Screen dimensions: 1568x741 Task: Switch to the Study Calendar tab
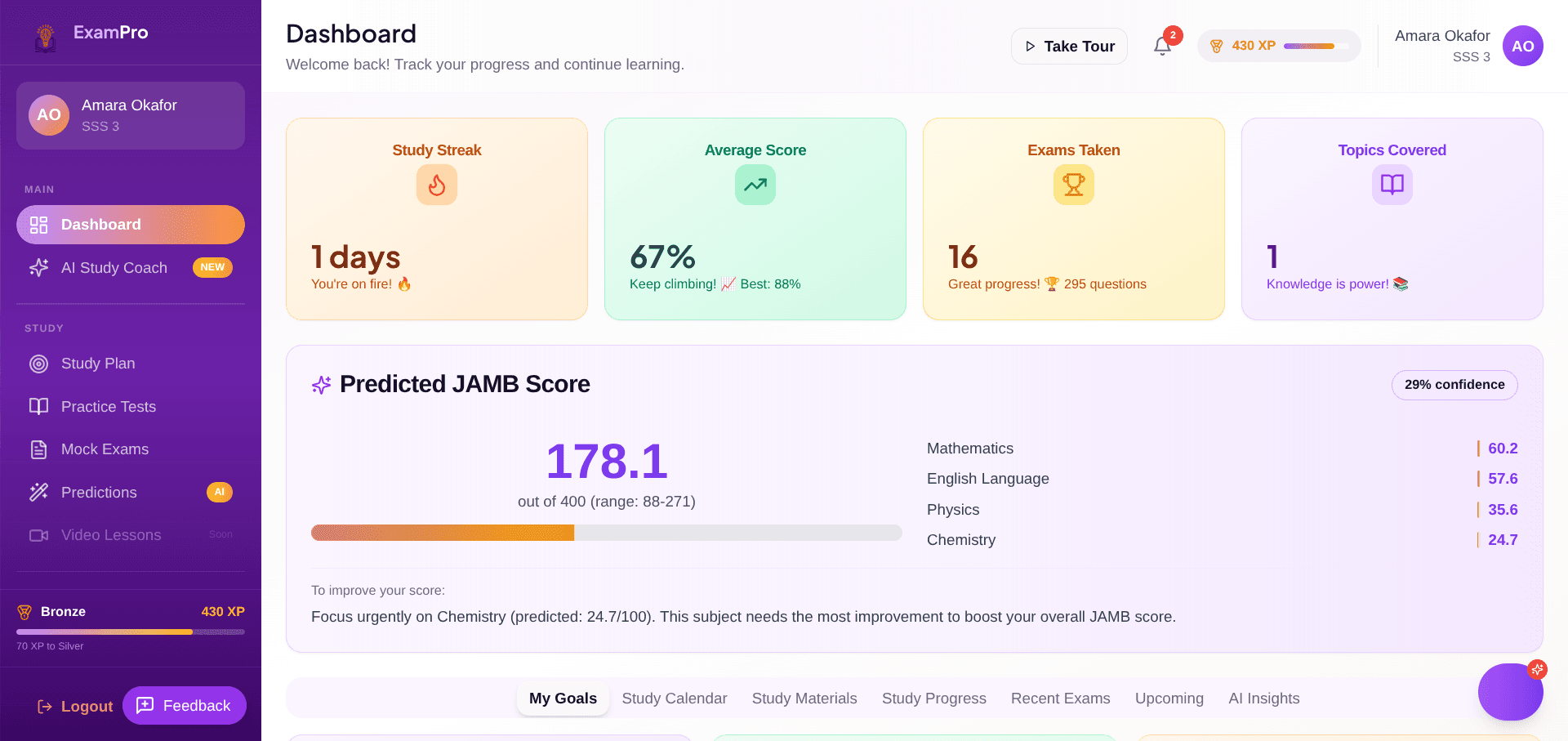tap(675, 699)
